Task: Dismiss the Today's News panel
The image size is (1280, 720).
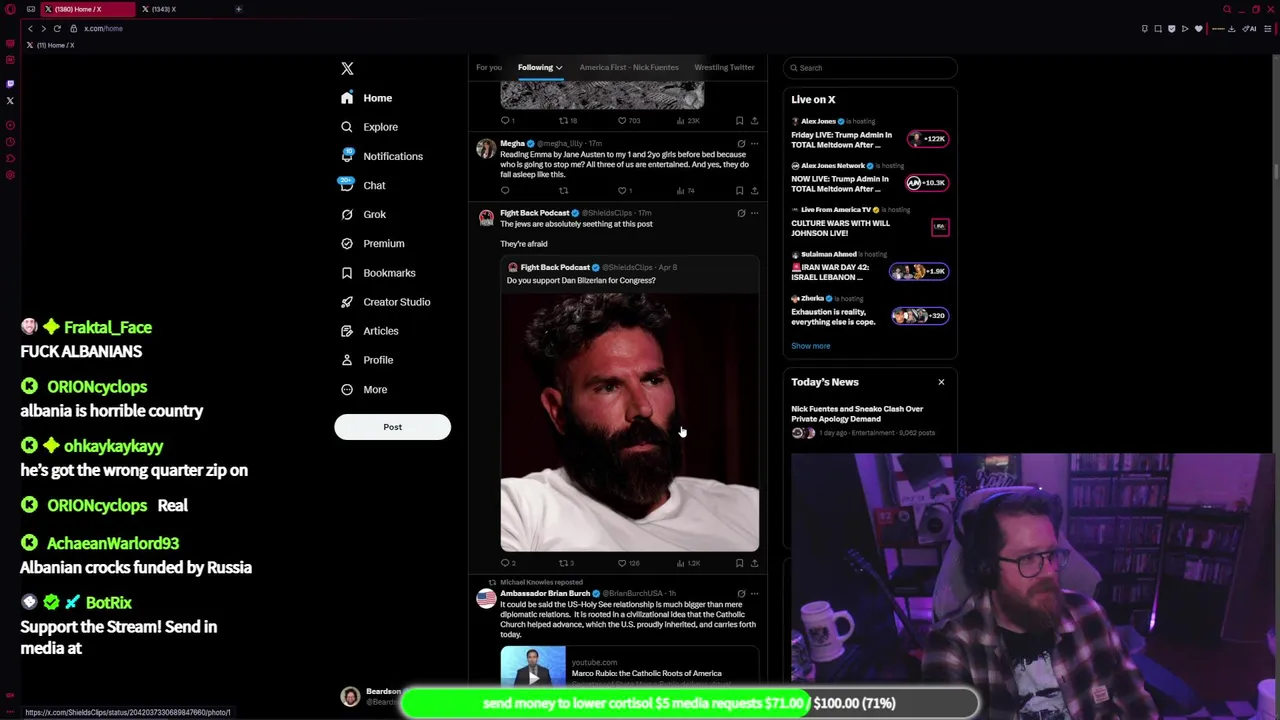Action: click(x=941, y=382)
